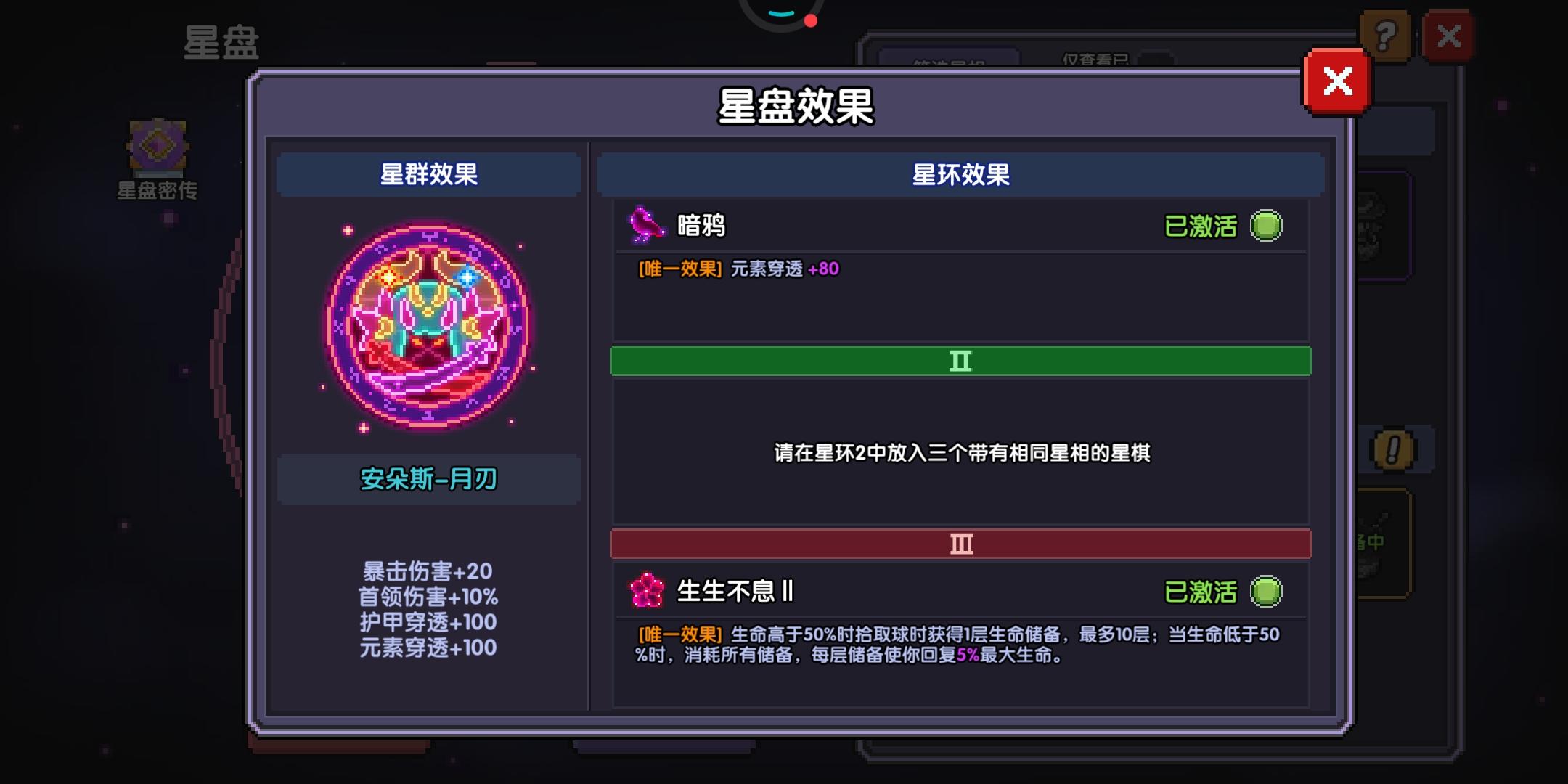Click the neon star-disc emblem artwork

point(428,325)
